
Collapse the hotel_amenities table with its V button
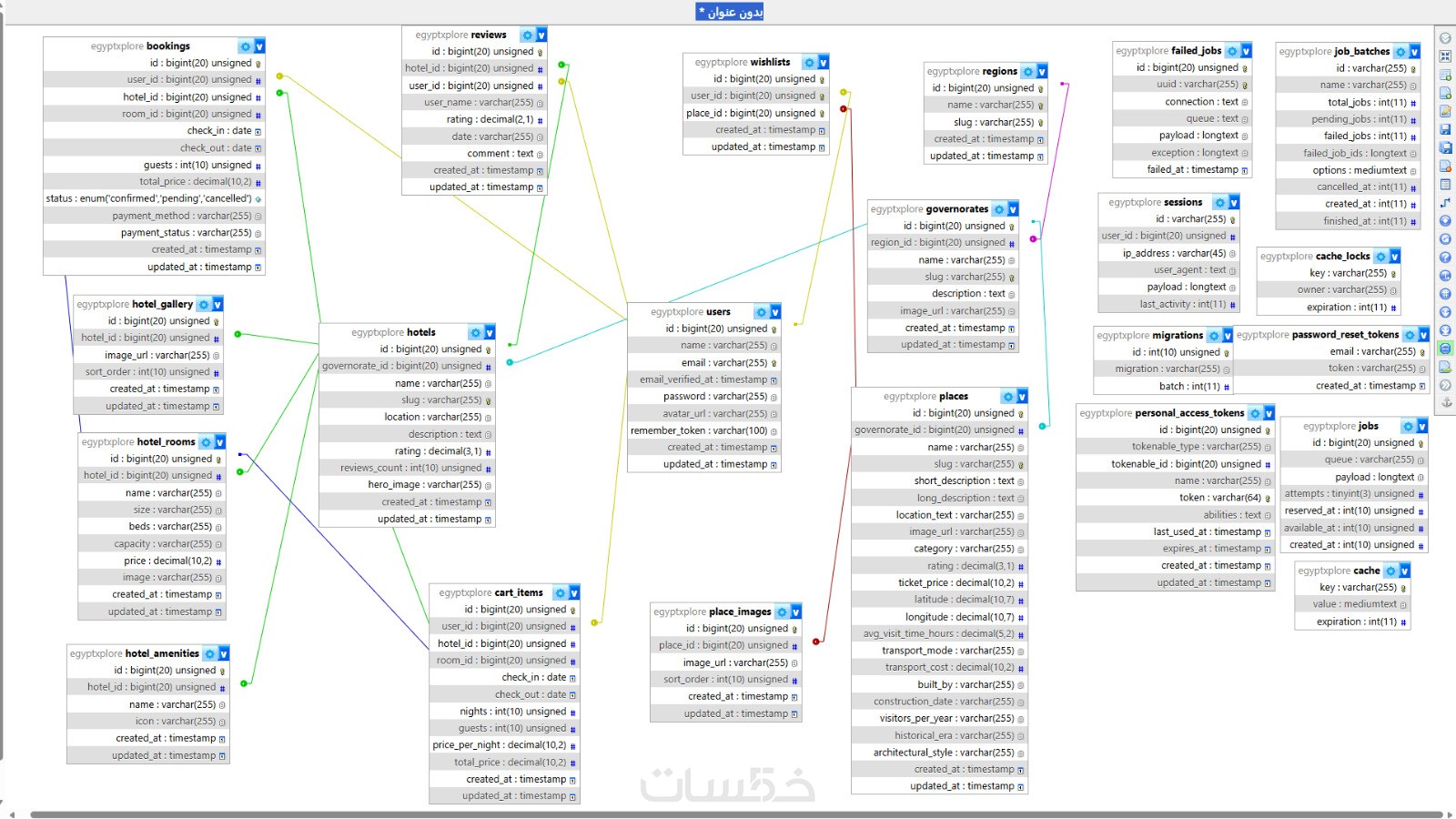click(x=224, y=653)
